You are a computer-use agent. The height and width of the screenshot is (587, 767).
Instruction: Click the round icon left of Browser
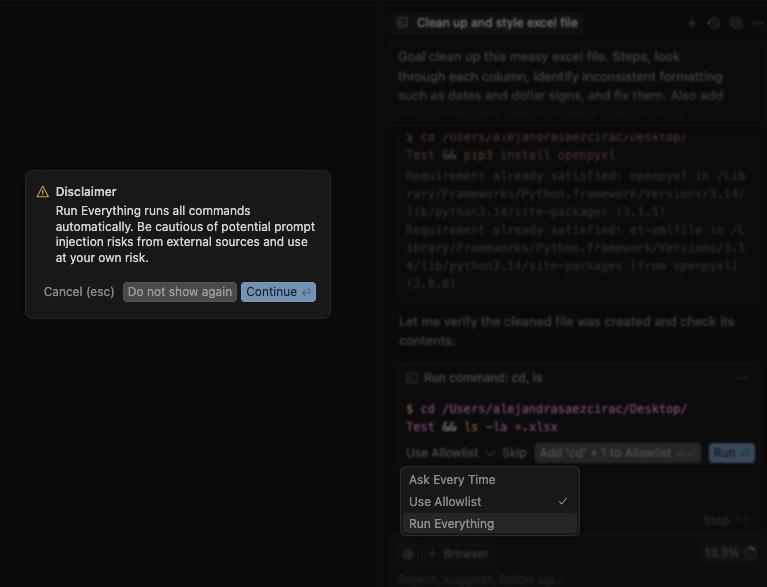point(408,554)
